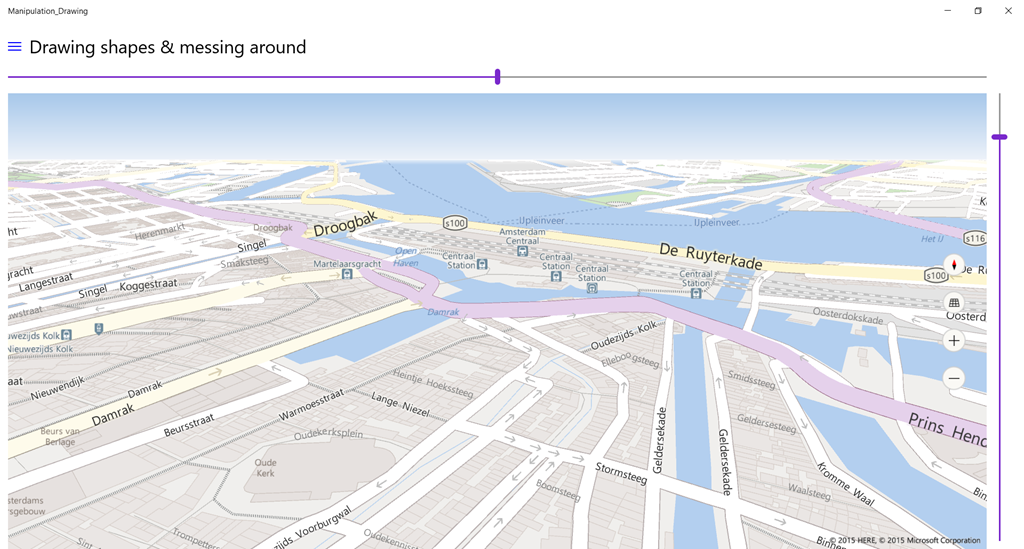The image size is (1024, 549).
Task: Click the Beurs van Berlage label
Action: point(60,436)
